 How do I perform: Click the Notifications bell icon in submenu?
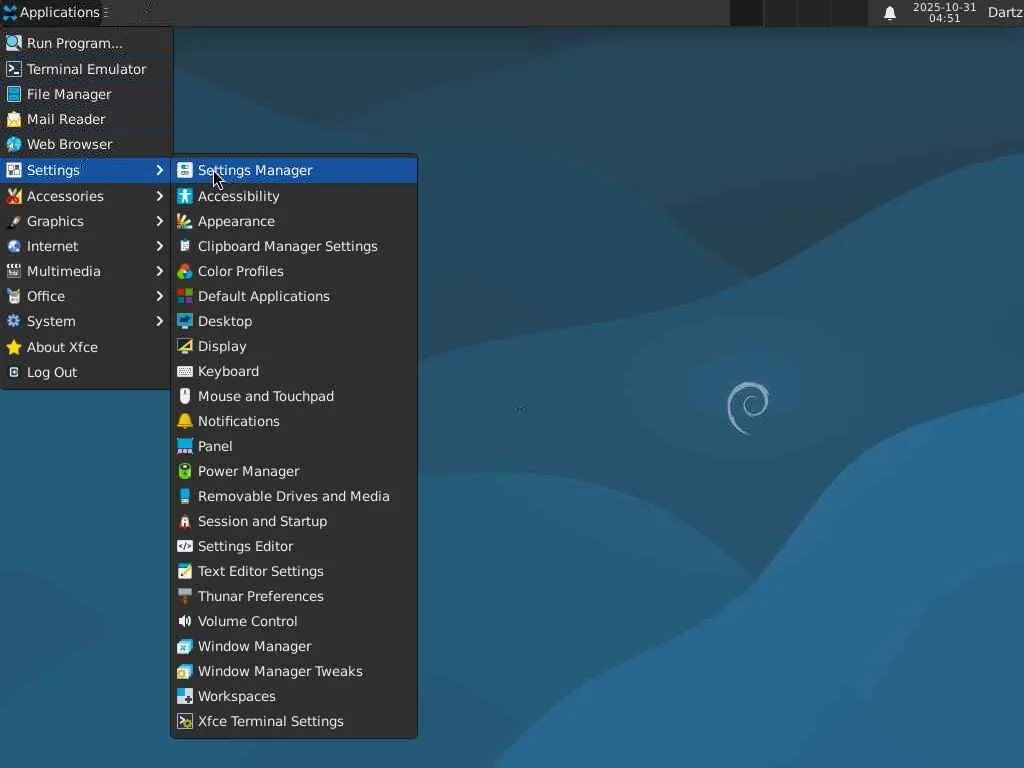click(x=185, y=421)
